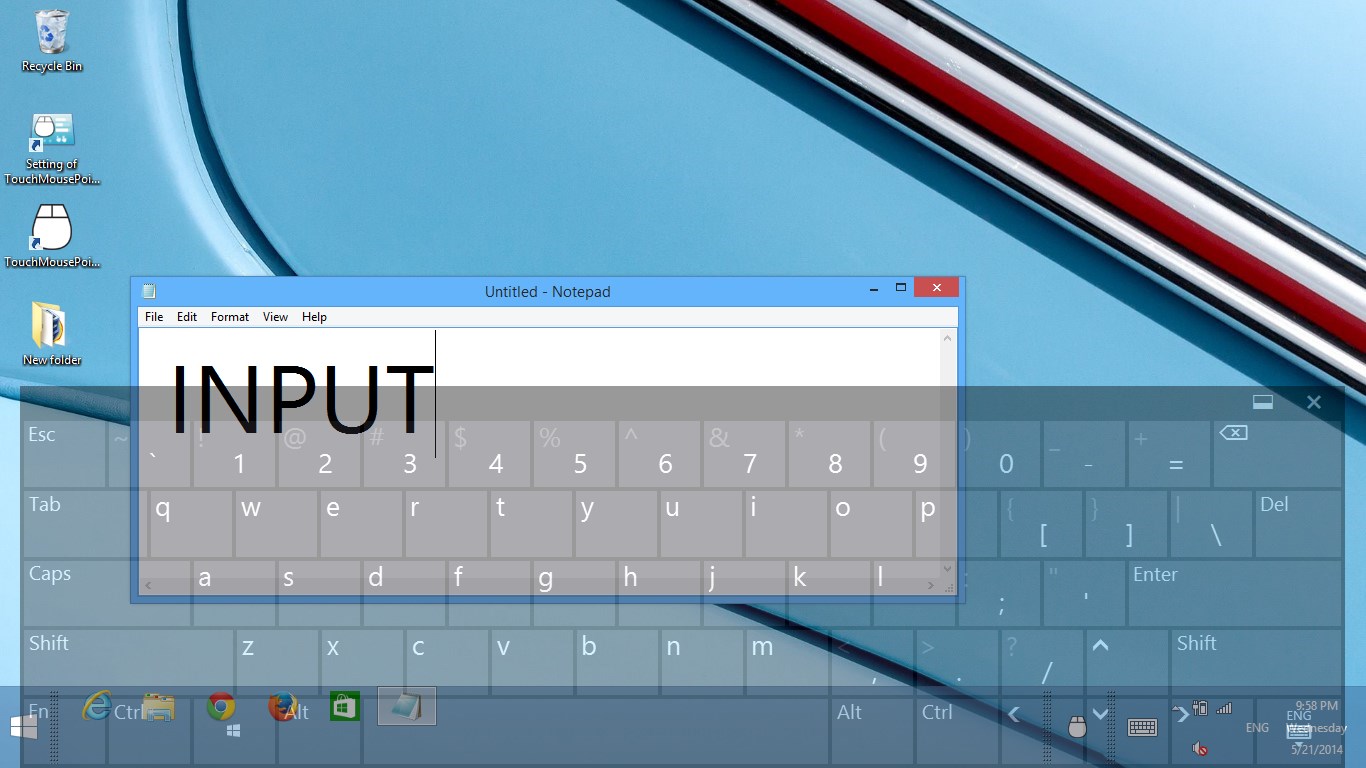Launch Google Chrome from the taskbar

click(x=221, y=707)
